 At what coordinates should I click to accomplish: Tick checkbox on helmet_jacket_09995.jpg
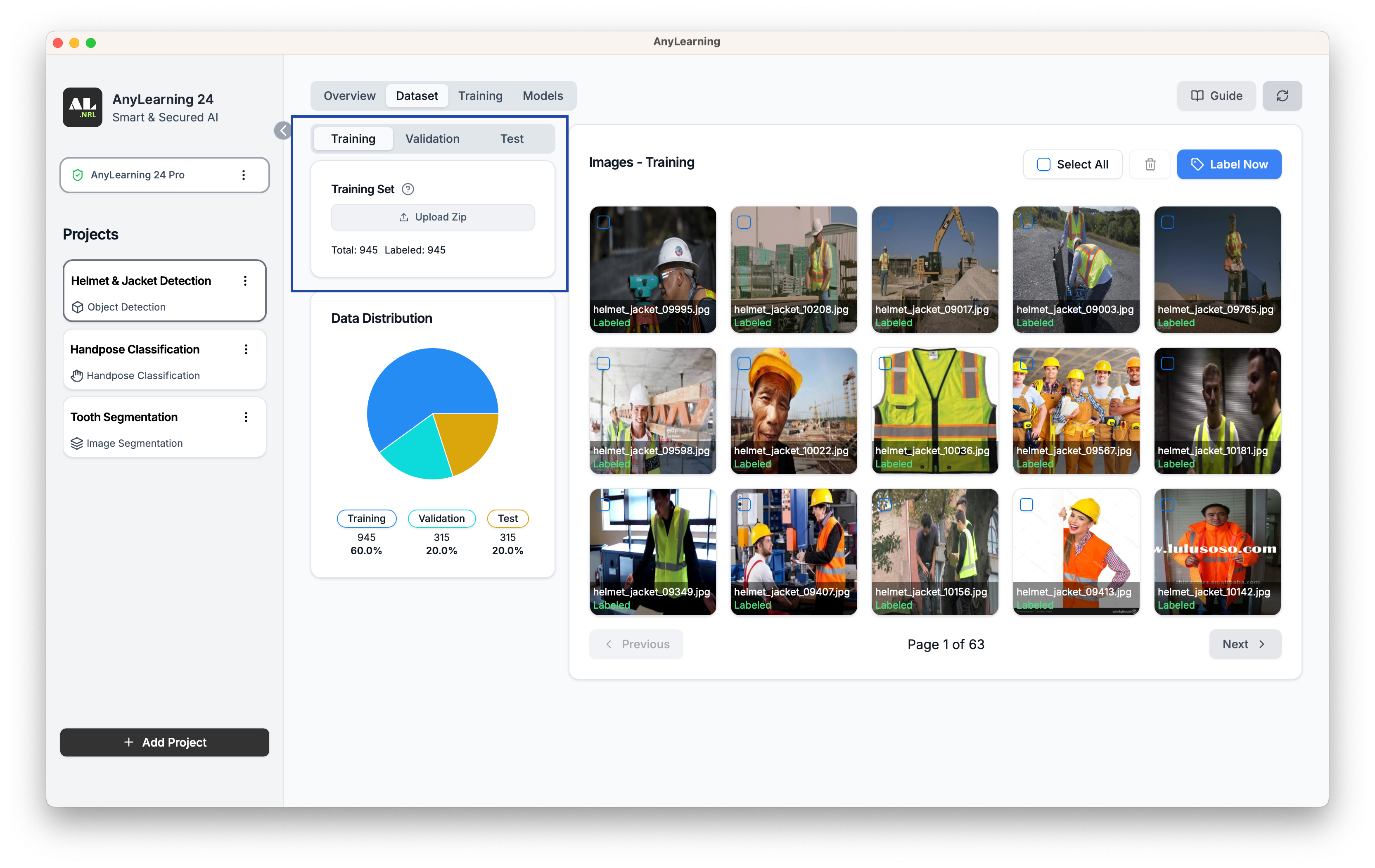(x=603, y=222)
